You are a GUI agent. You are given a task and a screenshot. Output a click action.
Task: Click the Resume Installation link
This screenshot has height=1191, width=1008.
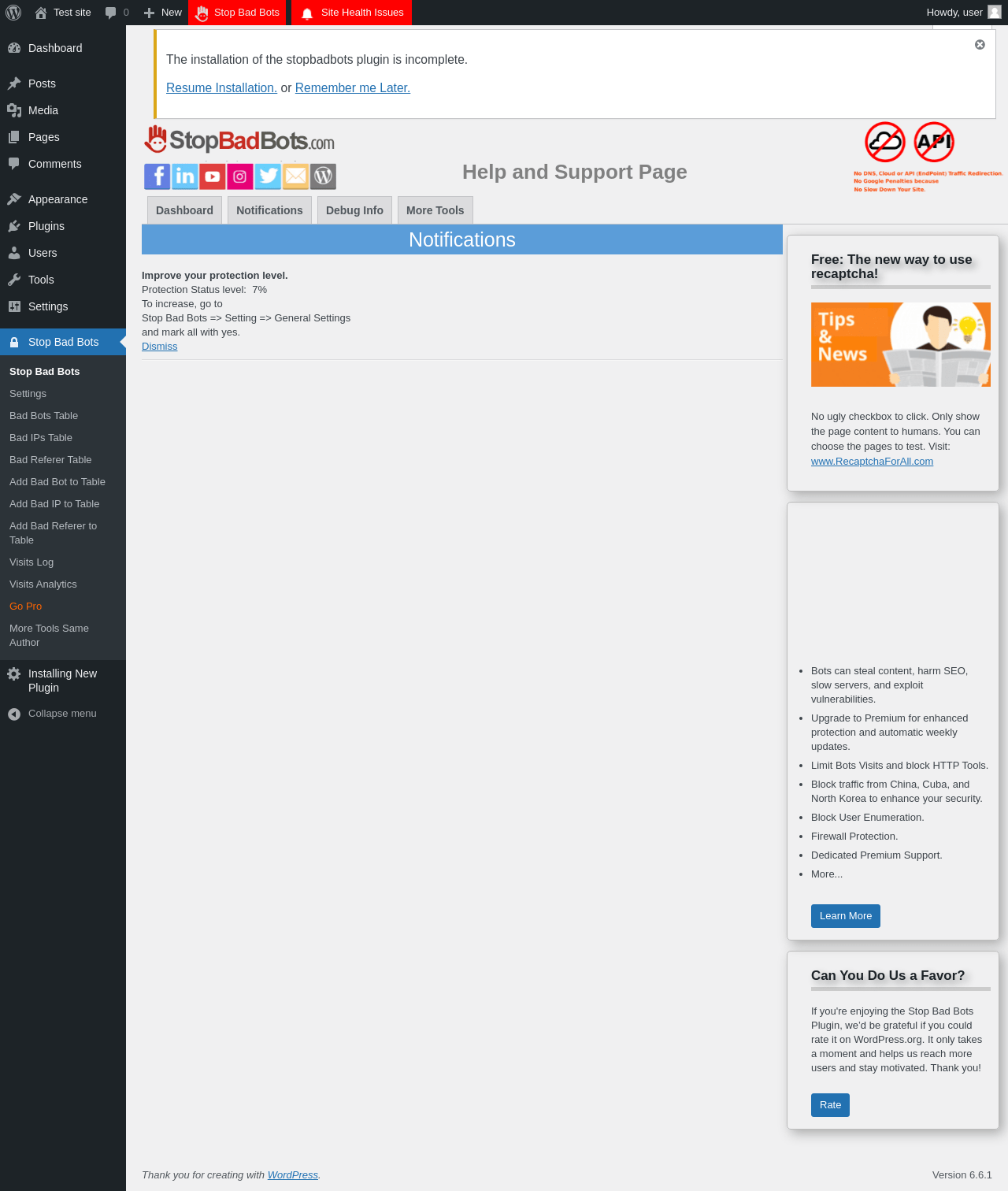click(221, 88)
